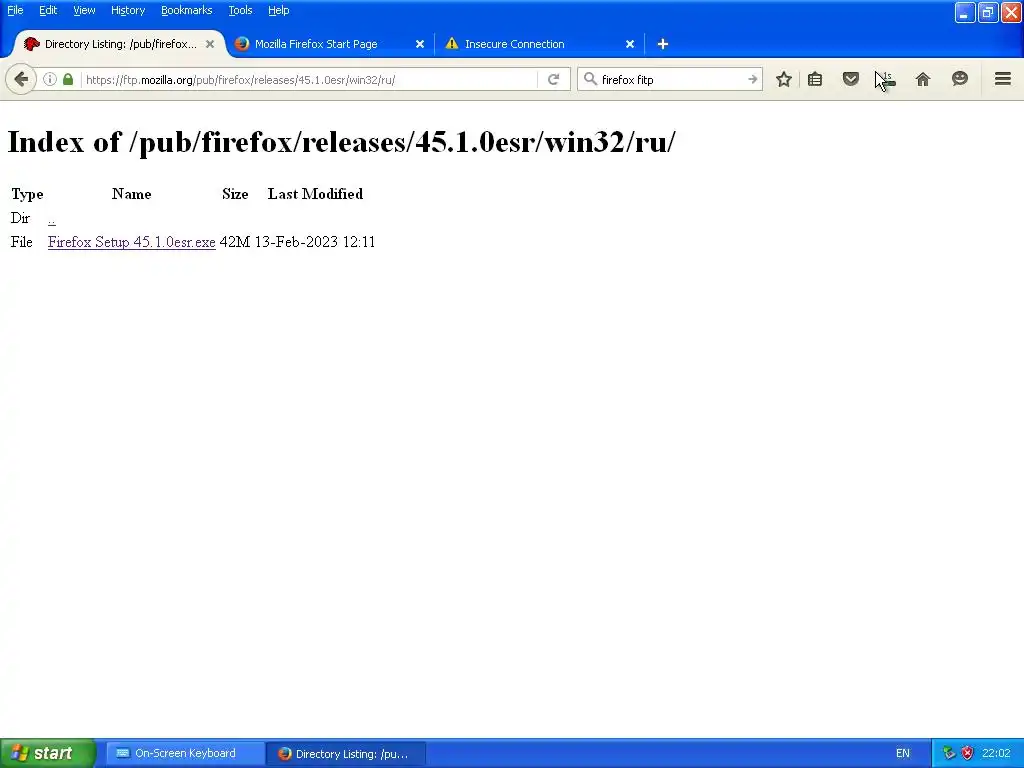The image size is (1024, 768).
Task: Open the Tools menu
Action: coord(240,10)
